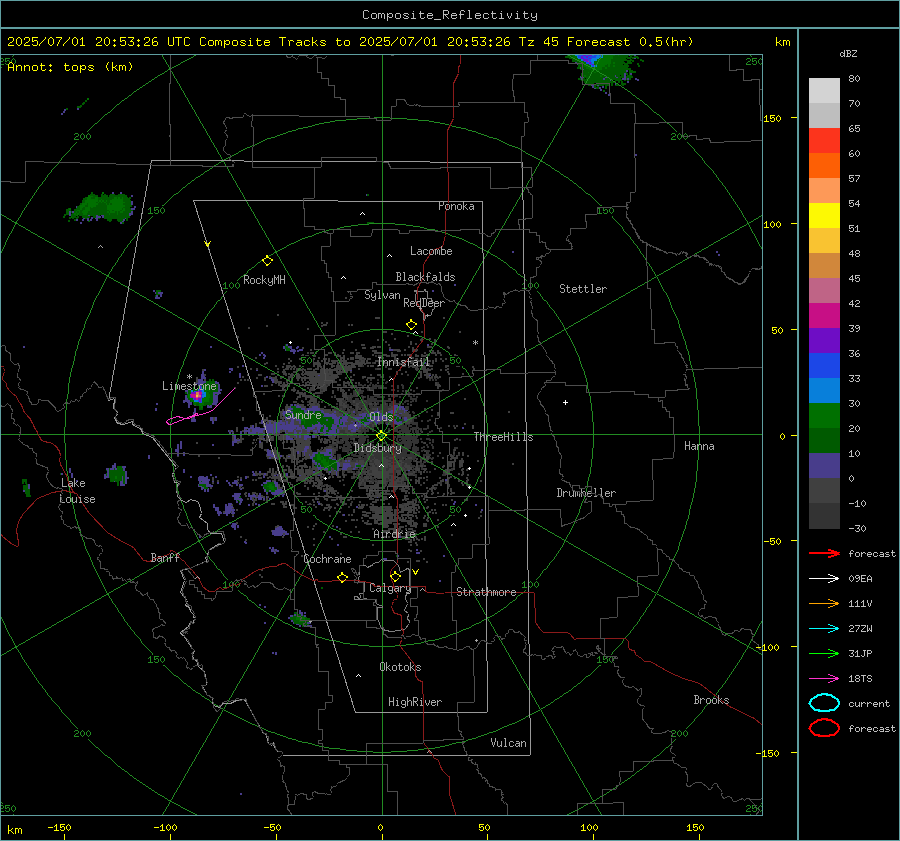Click the Cochrane city label
Image resolution: width=900 pixels, height=841 pixels.
(327, 559)
